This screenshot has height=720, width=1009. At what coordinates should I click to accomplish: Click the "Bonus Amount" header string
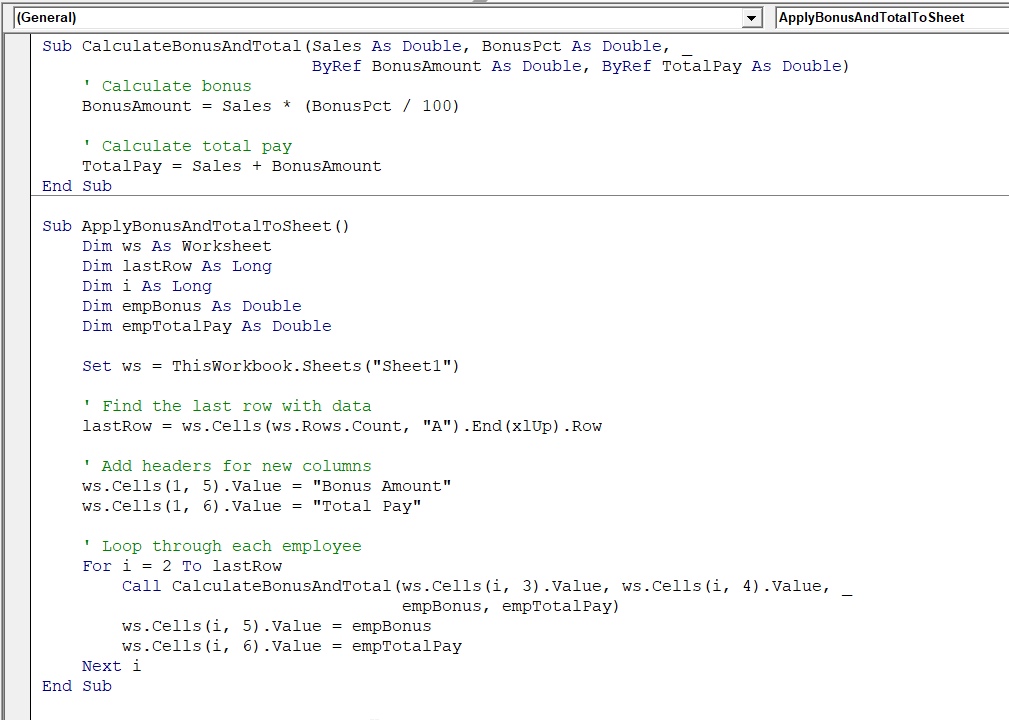[x=381, y=486]
